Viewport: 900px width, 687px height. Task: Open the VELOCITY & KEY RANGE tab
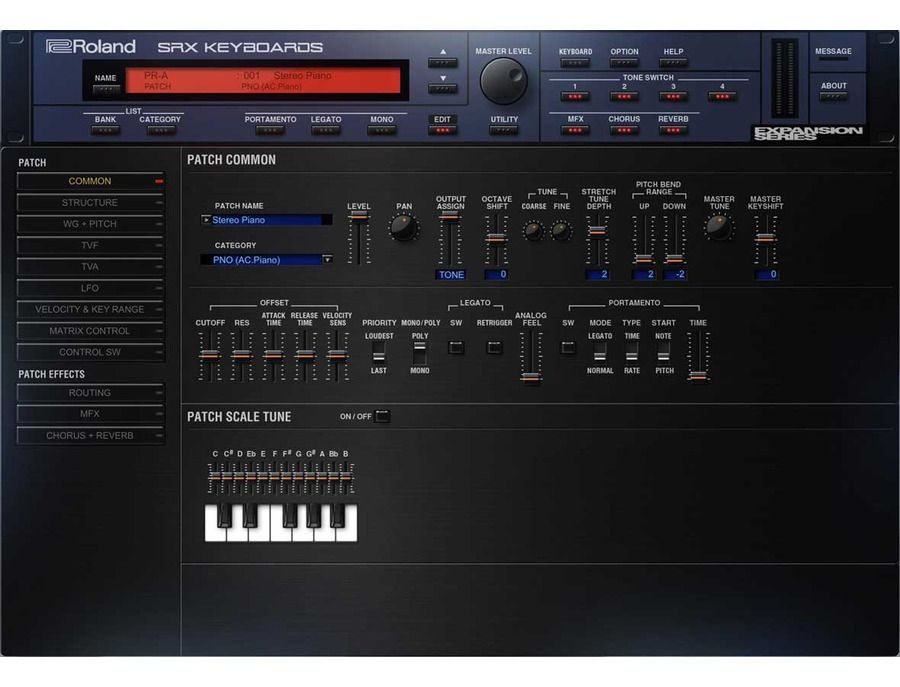(91, 309)
